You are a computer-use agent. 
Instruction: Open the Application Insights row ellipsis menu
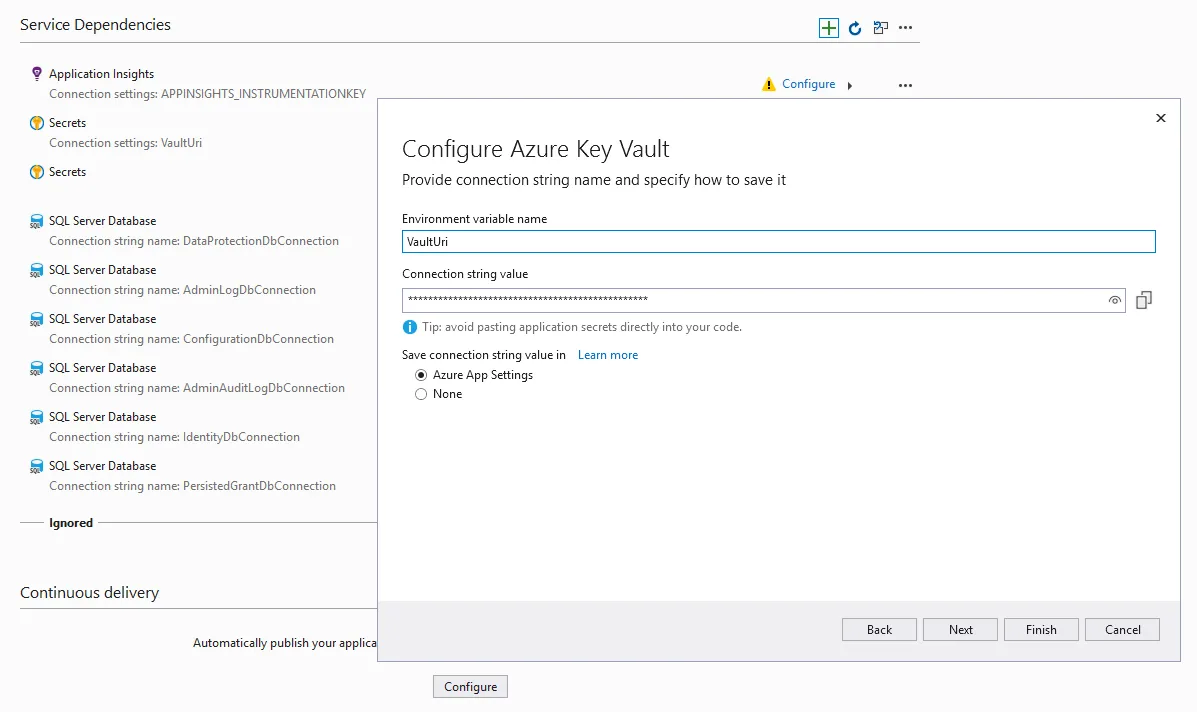click(905, 86)
